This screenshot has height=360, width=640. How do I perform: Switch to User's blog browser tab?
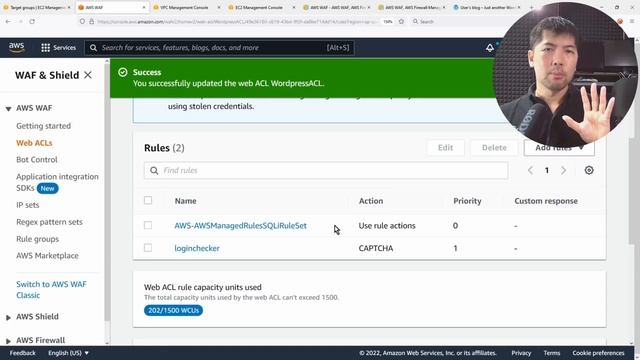click(486, 7)
